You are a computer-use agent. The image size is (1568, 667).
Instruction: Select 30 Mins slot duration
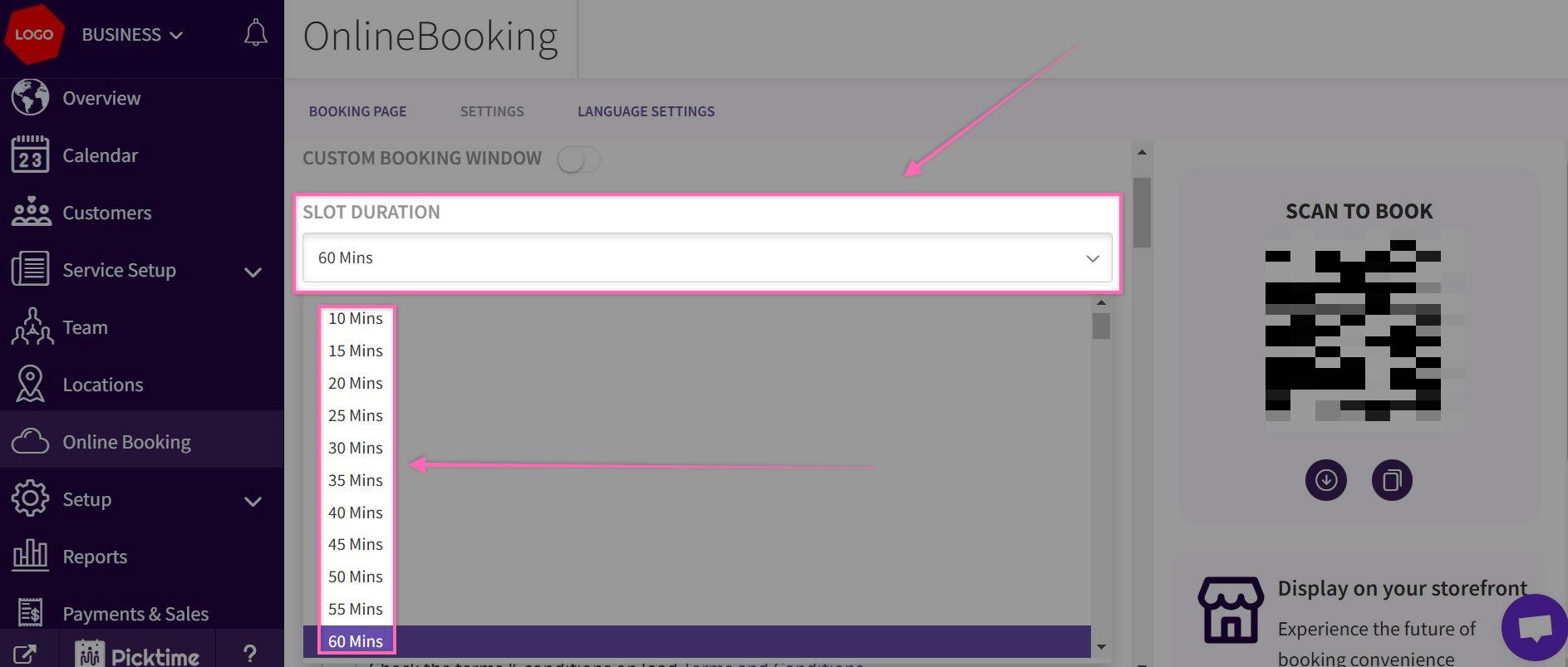click(356, 448)
